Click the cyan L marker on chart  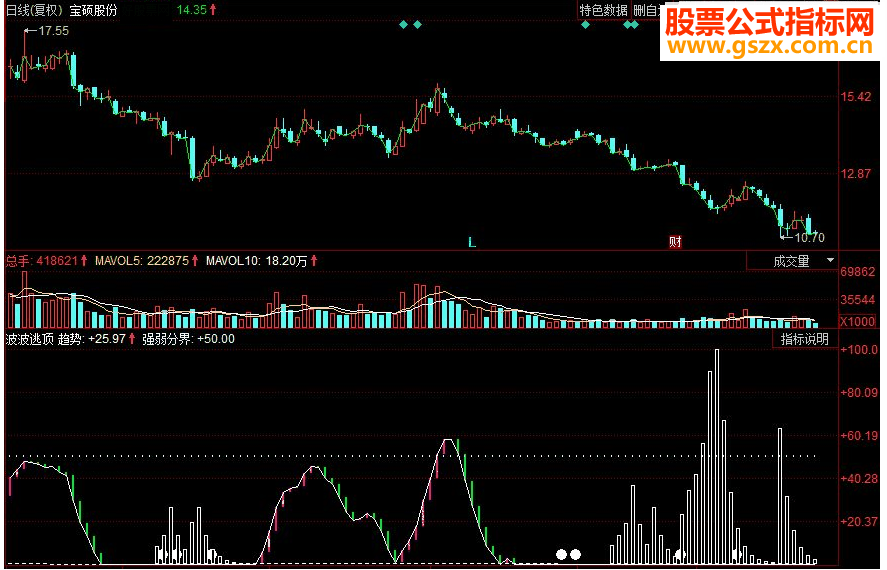coord(472,243)
